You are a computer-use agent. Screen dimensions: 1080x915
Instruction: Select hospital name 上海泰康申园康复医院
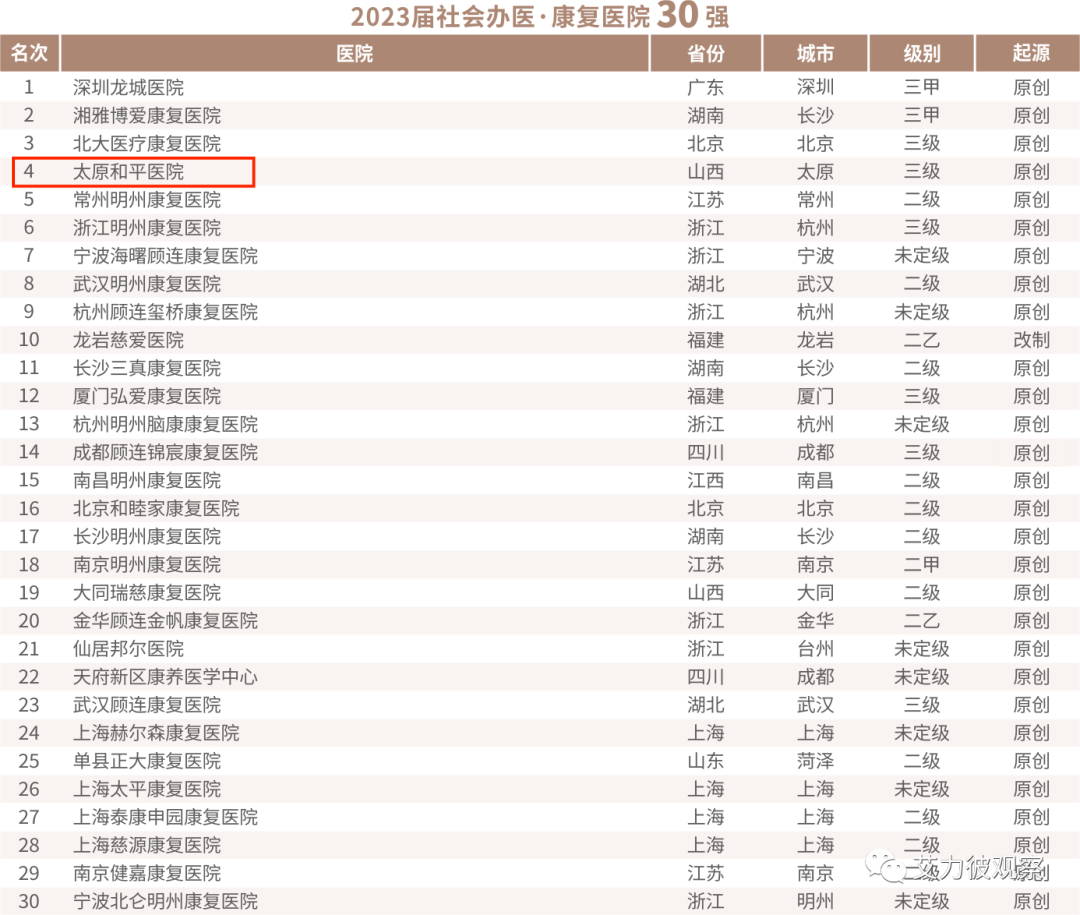[x=165, y=817]
